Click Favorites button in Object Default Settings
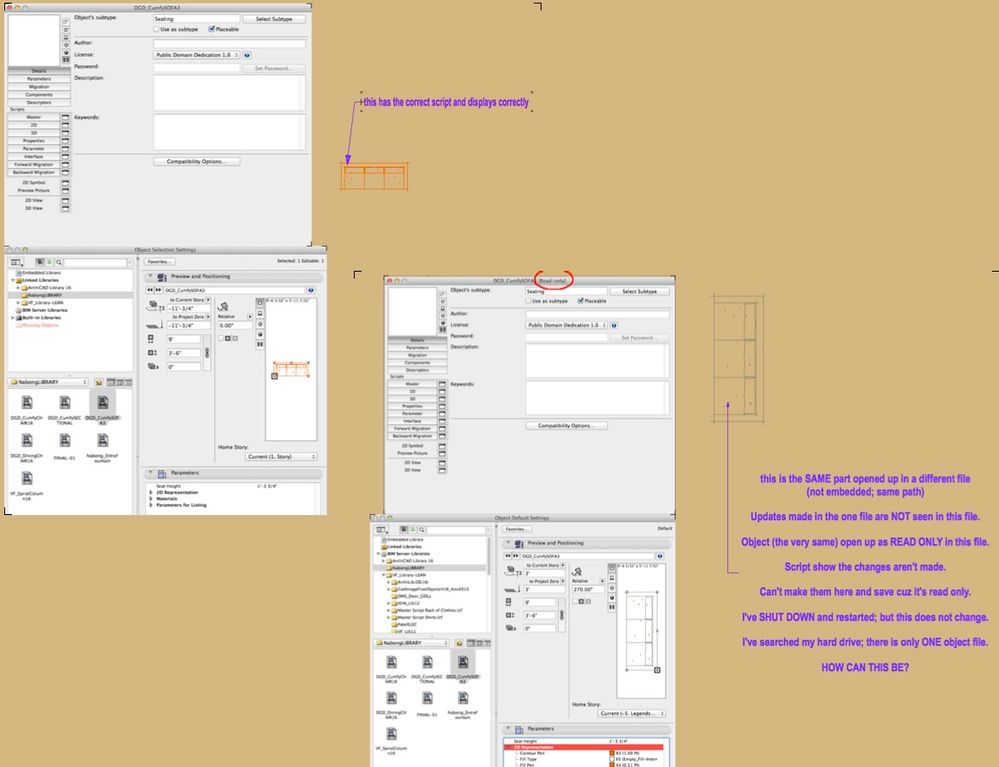Screen dimensions: 999x767 (517, 529)
